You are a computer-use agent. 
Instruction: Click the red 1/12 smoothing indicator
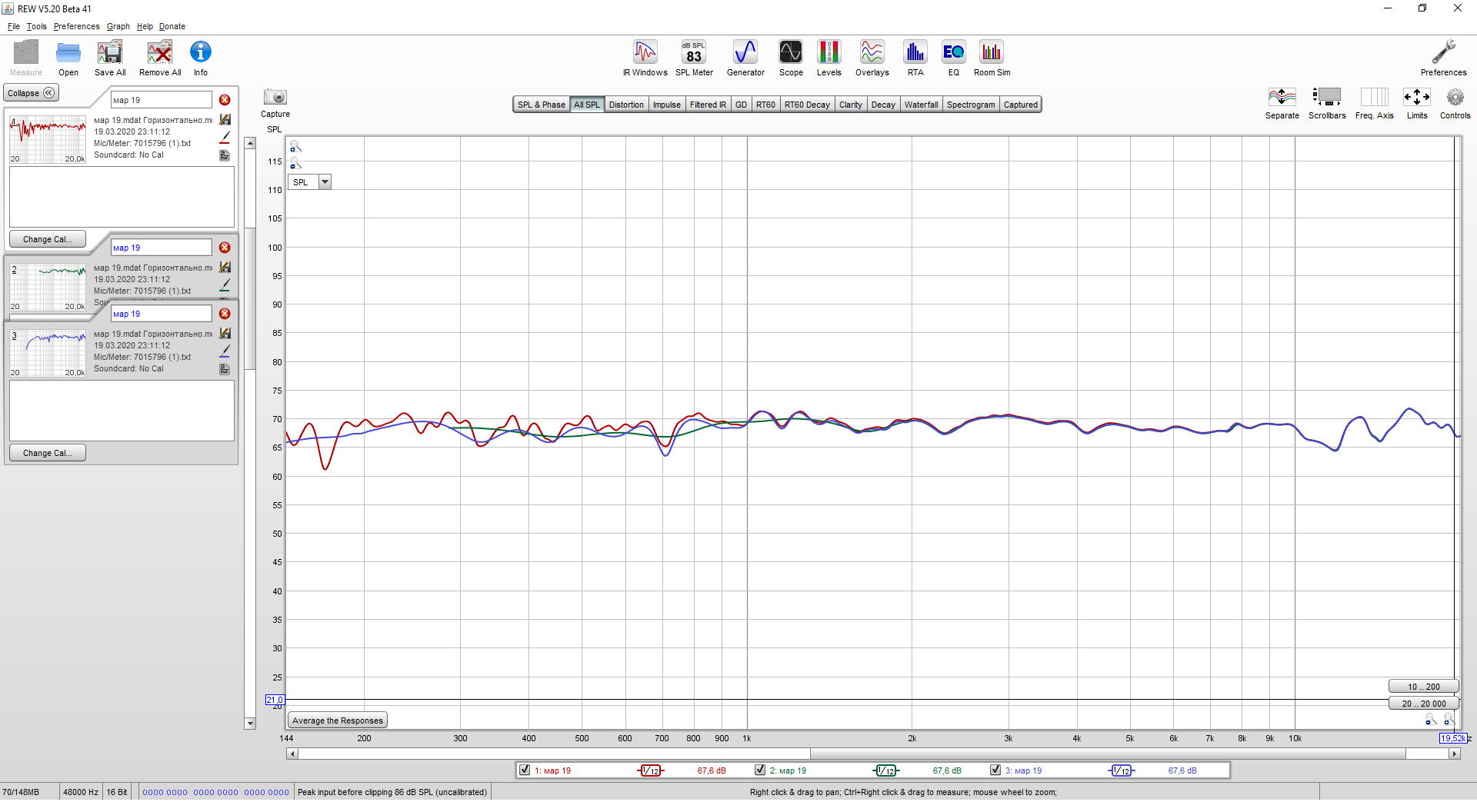(651, 770)
